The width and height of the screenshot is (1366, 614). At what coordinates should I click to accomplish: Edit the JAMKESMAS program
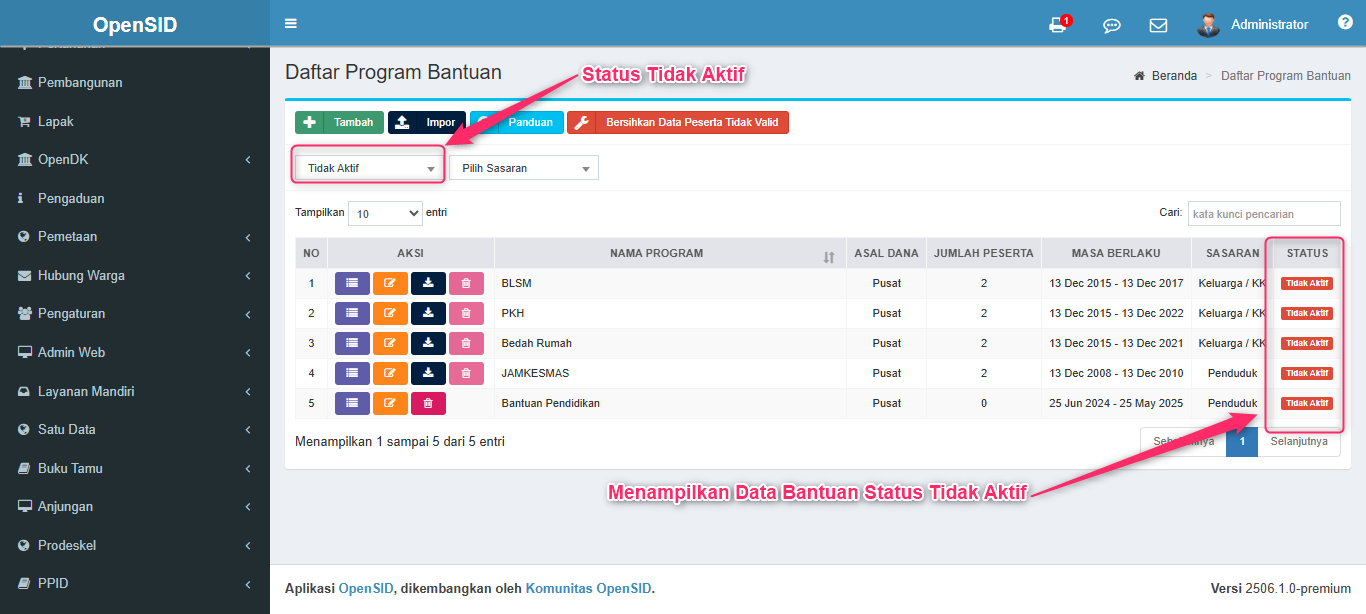390,373
